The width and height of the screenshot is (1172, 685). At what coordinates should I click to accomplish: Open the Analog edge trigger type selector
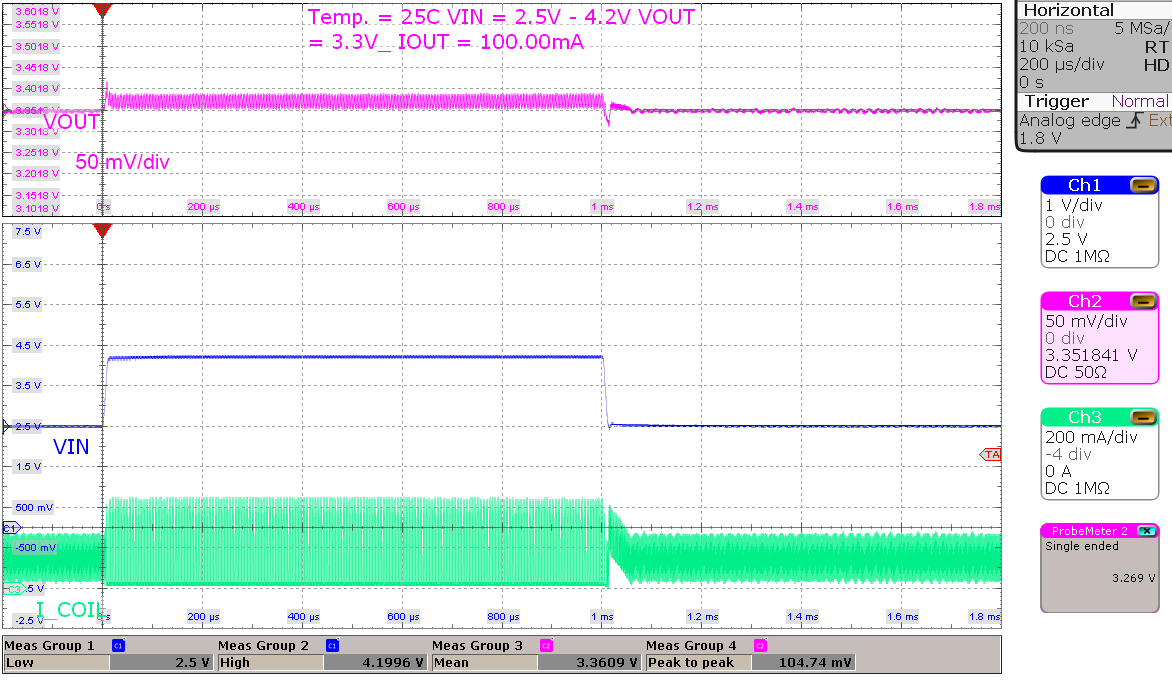[x=1070, y=120]
